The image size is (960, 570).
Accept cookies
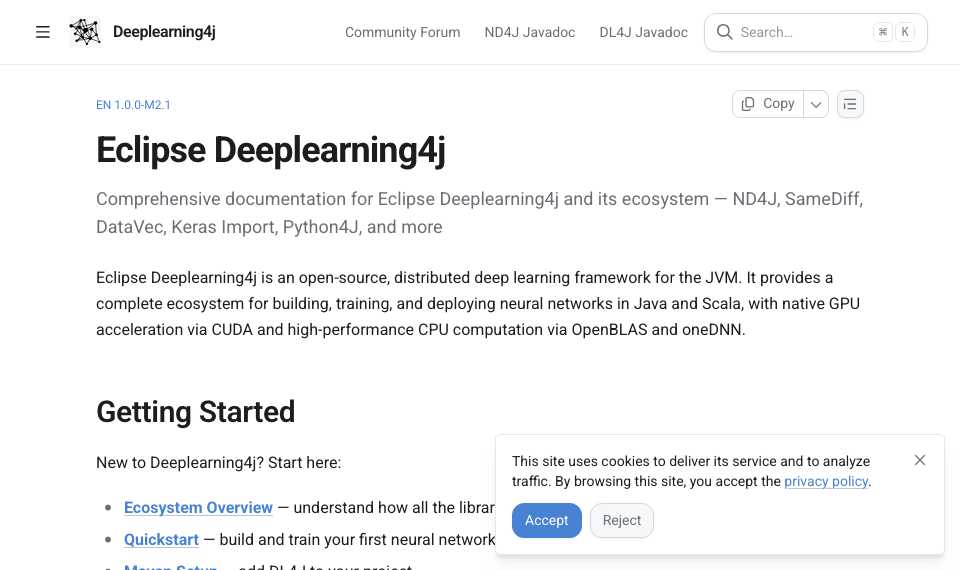[547, 520]
